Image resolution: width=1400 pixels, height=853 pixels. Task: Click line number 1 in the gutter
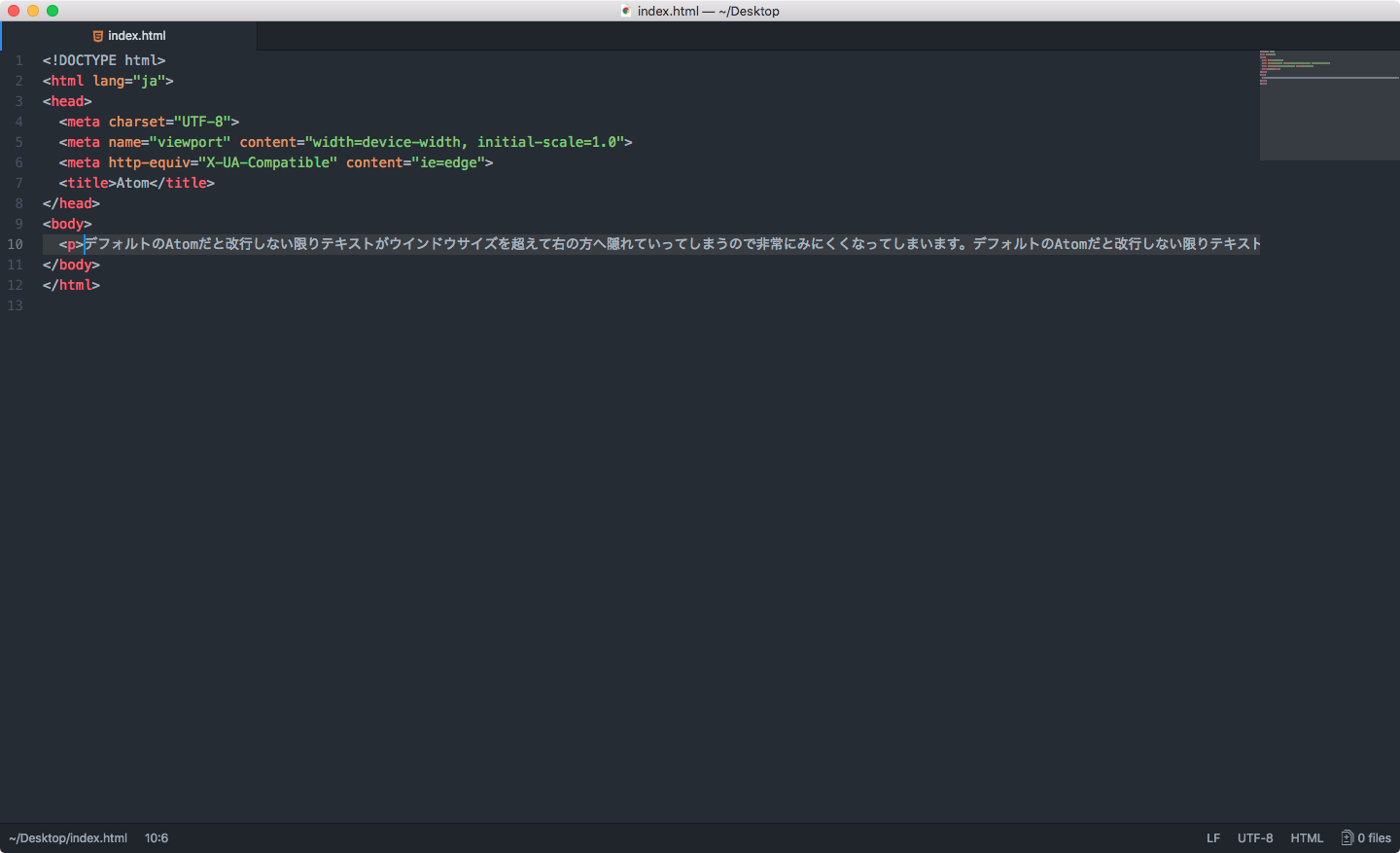click(x=18, y=60)
